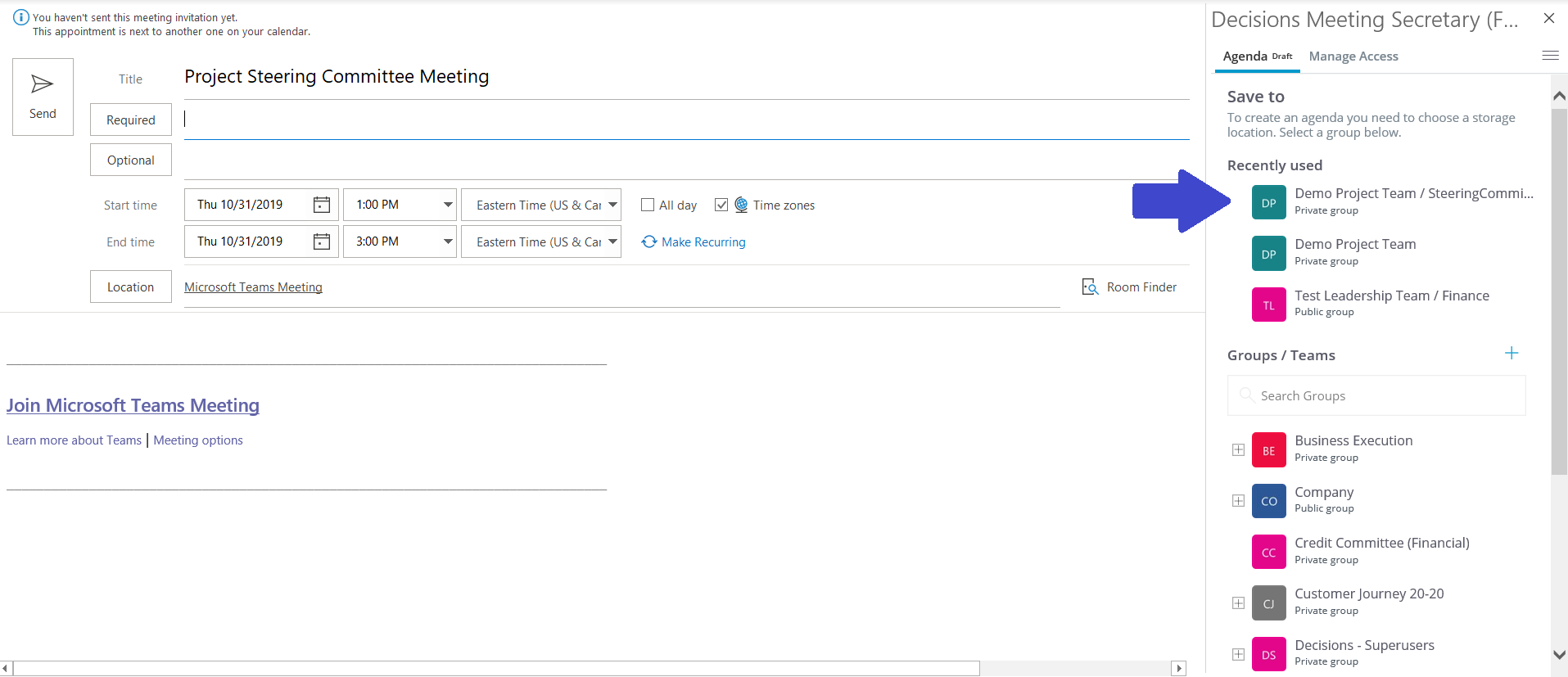Enable the All day checkbox
Viewport: 1568px width, 677px height.
pyautogui.click(x=648, y=205)
